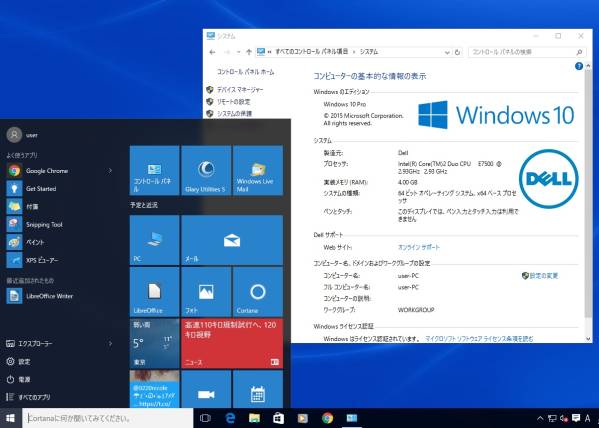This screenshot has width=599, height=428.
Task: Open the red ニュース news tile
Action: pyautogui.click(x=232, y=344)
